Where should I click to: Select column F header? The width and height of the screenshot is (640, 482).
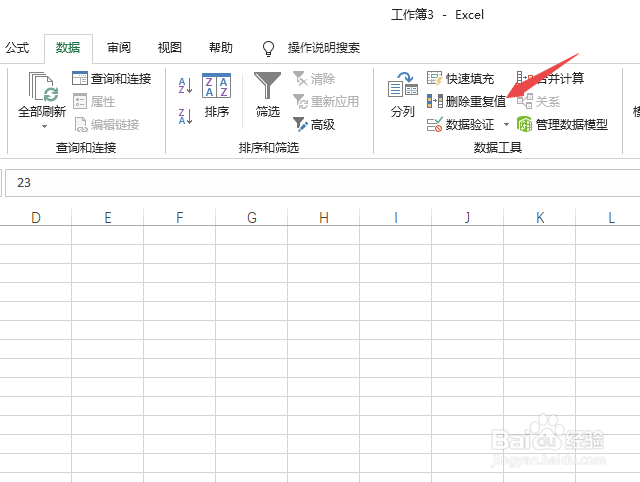coord(180,217)
